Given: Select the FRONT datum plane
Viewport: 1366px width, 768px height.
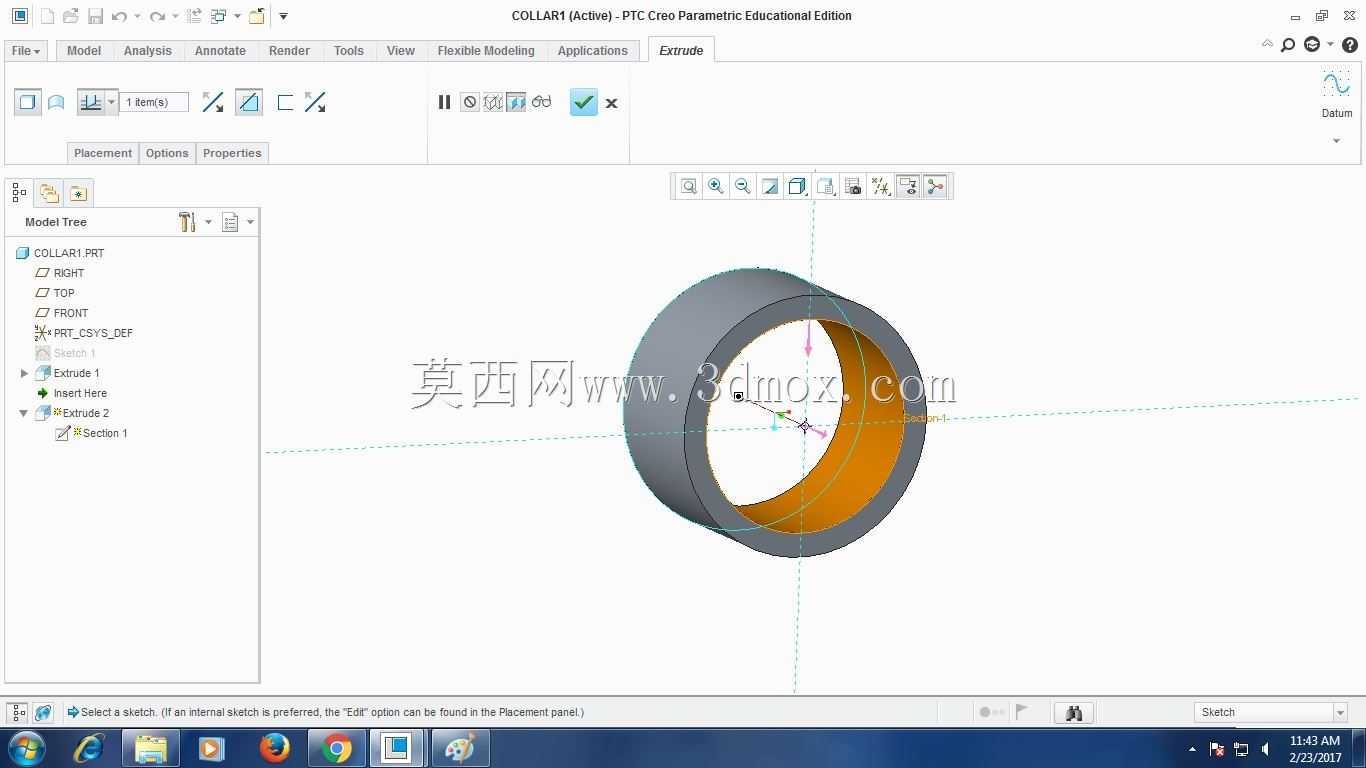Looking at the screenshot, I should (x=61, y=313).
